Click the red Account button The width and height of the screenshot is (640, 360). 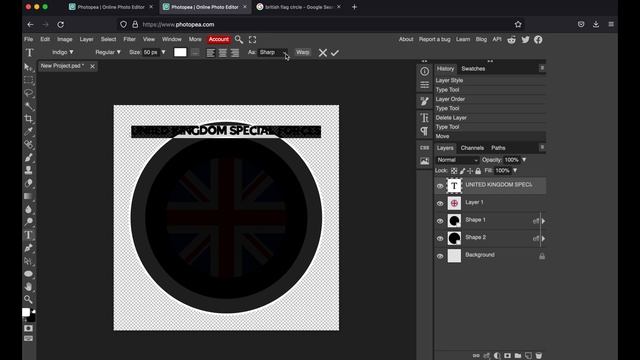(219, 39)
